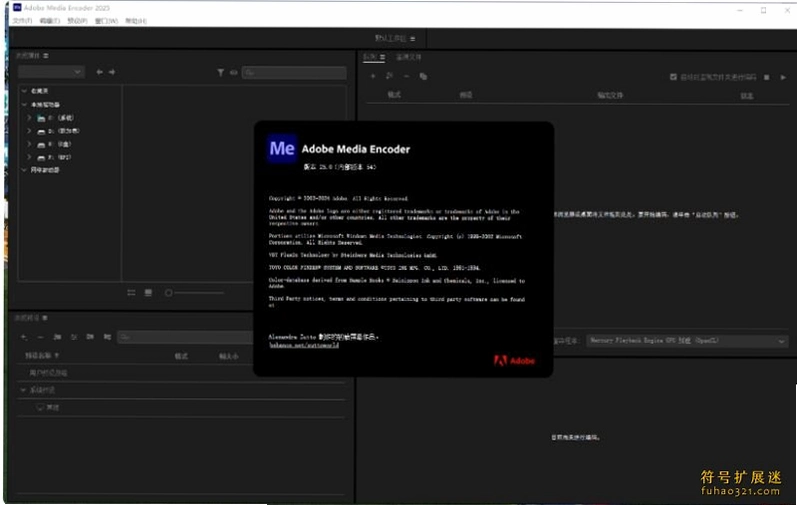
Task: Open the Edit menu
Action: click(49, 21)
